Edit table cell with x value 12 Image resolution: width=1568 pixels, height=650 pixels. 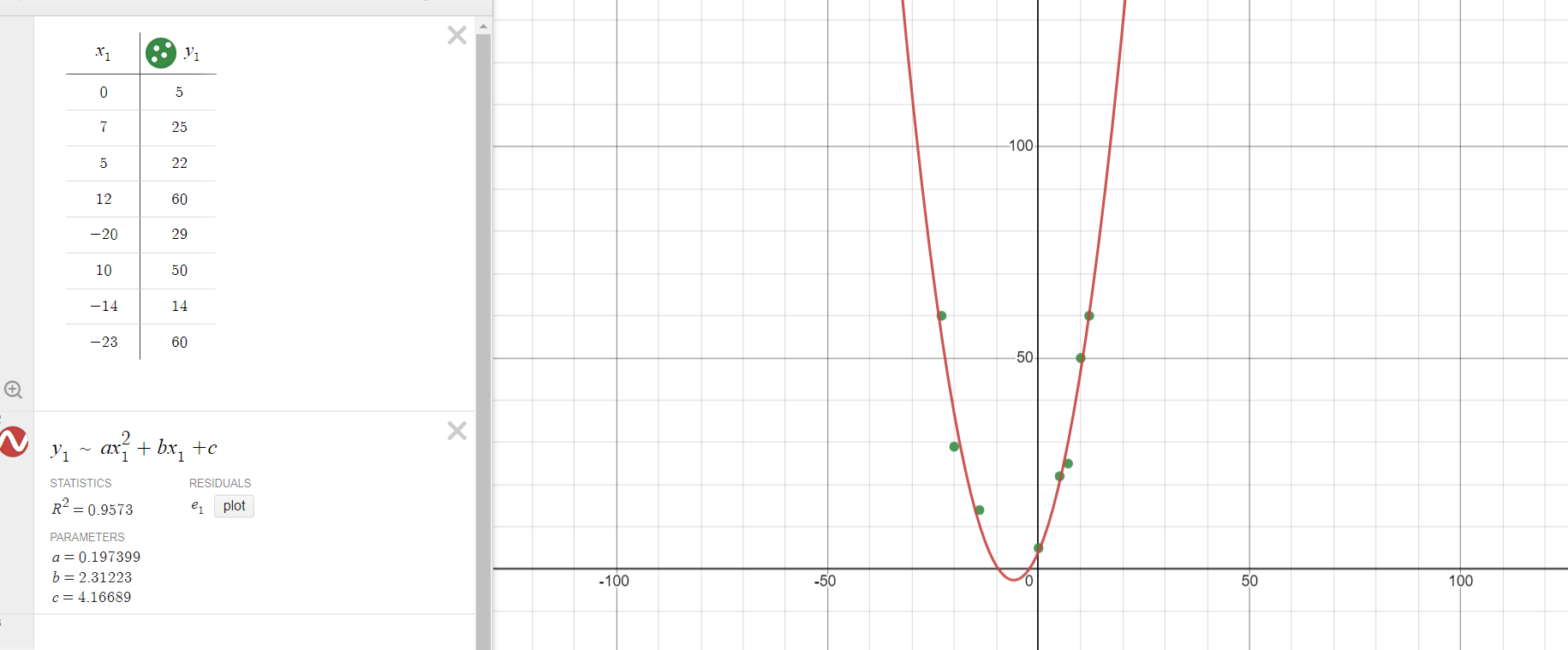[104, 200]
